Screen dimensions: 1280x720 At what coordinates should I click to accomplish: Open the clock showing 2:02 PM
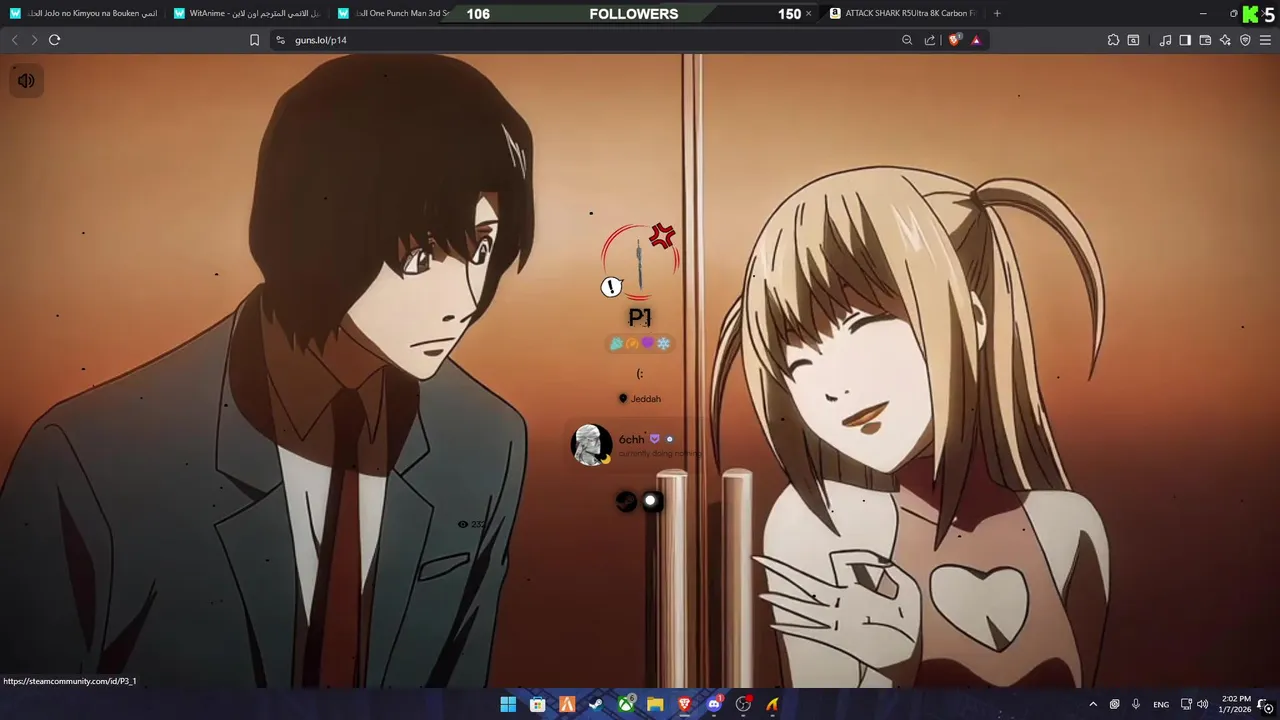(x=1236, y=704)
